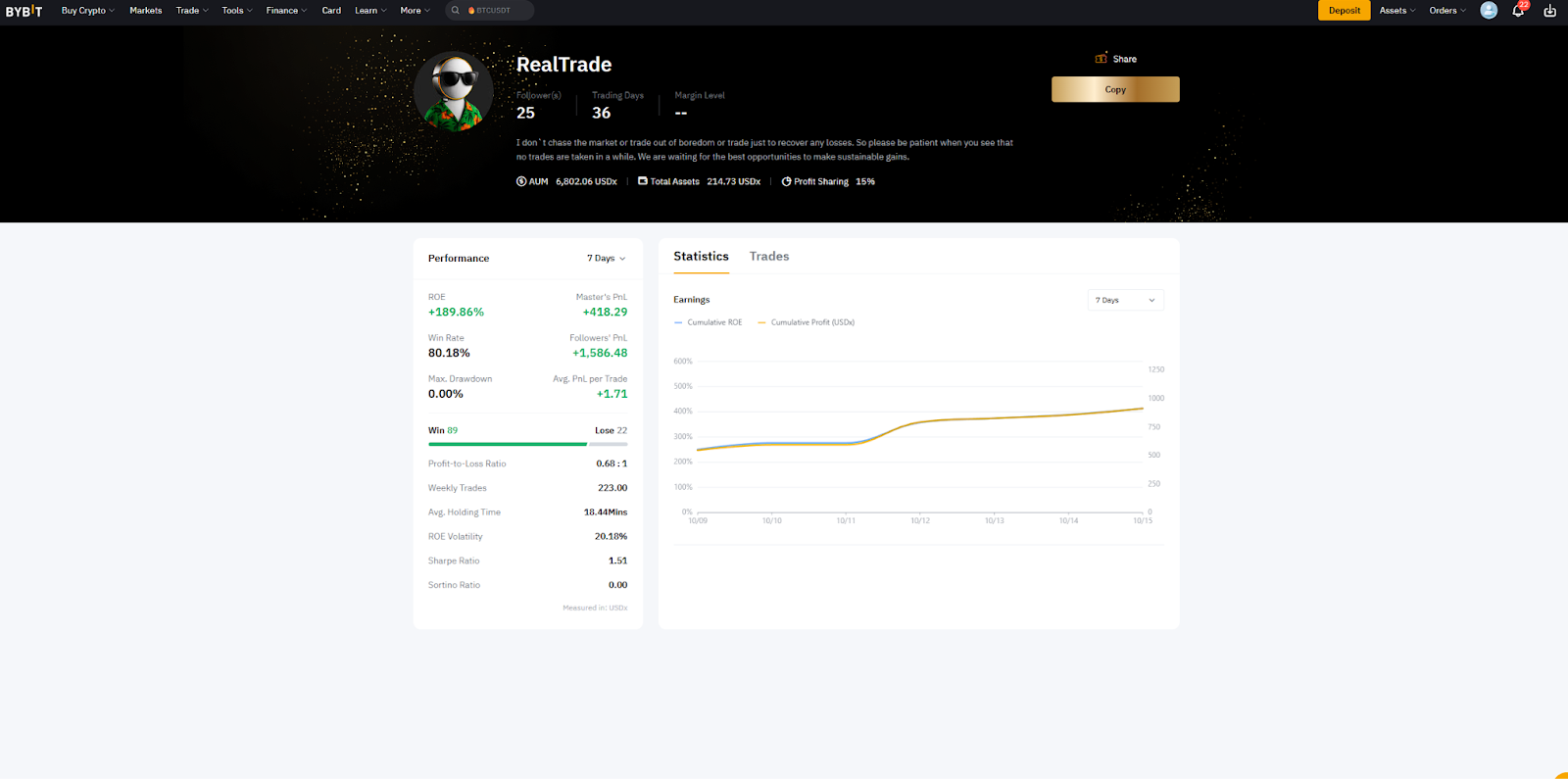Click the AUM coin icon

[x=521, y=181]
